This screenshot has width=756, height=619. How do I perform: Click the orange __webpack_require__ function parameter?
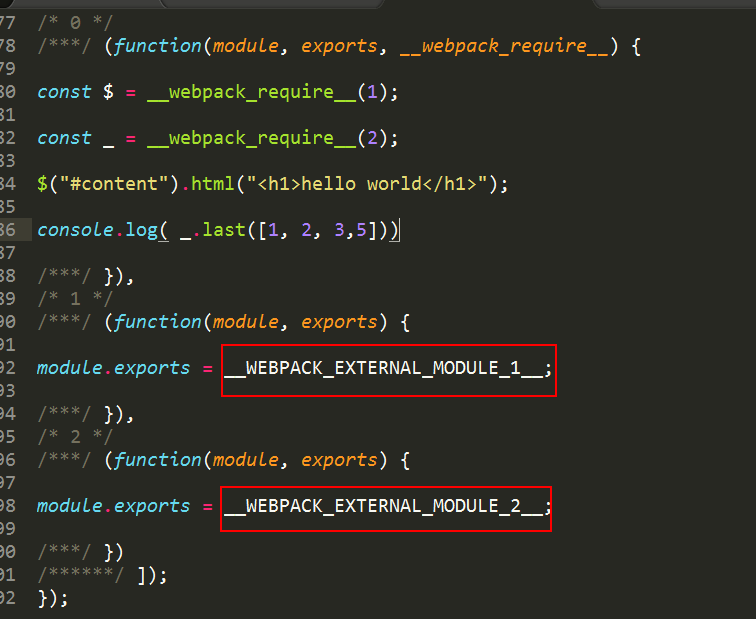click(x=504, y=47)
